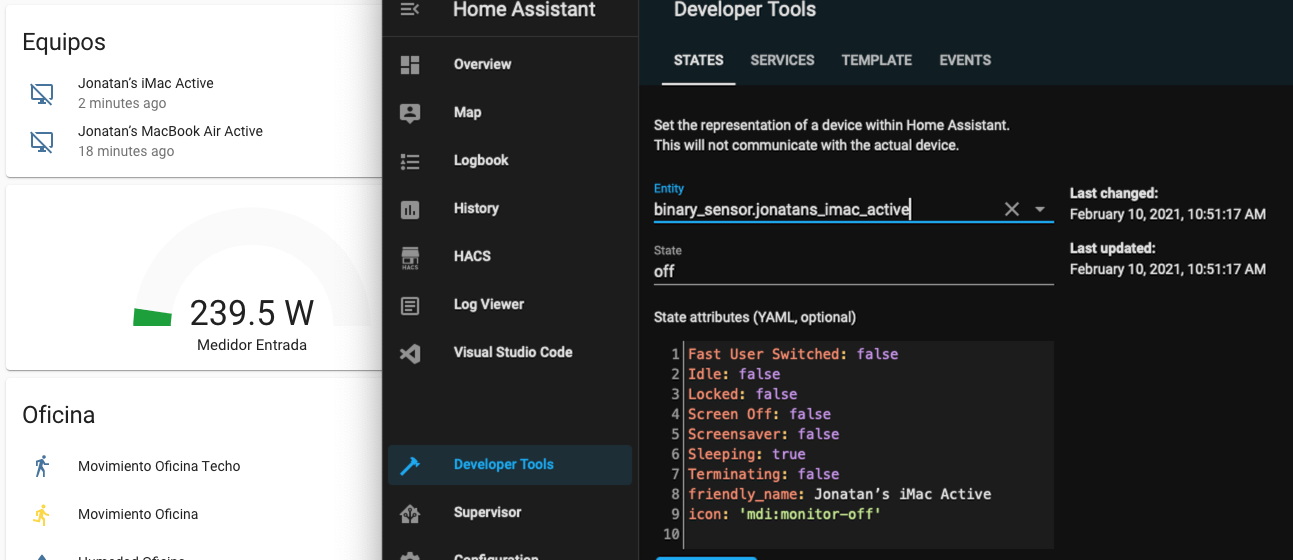Open the Entity dropdown arrow
Image resolution: width=1293 pixels, height=560 pixels.
point(1040,209)
